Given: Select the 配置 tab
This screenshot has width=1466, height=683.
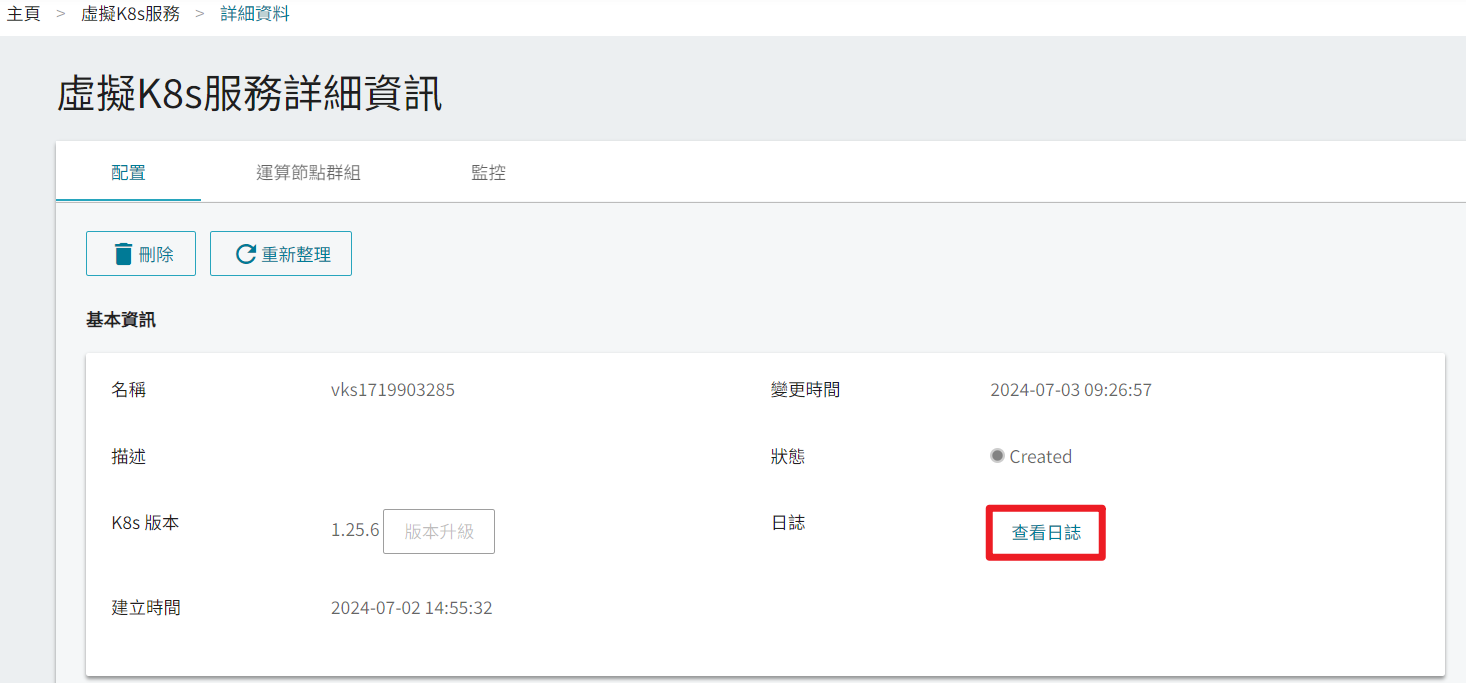Looking at the screenshot, I should (128, 173).
